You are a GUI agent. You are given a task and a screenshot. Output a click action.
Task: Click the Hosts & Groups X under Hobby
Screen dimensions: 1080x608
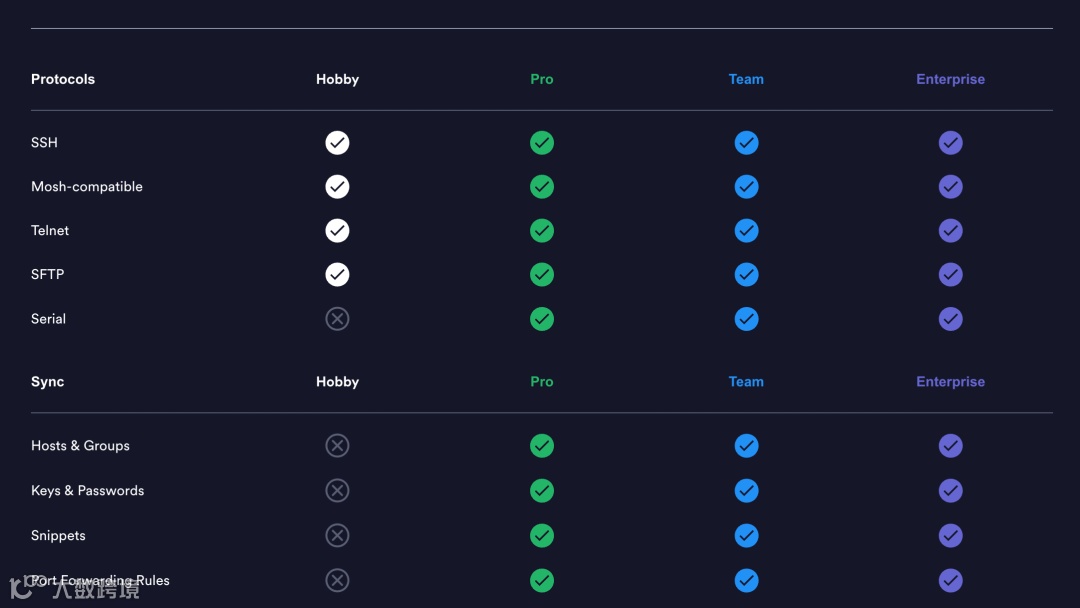[x=337, y=446]
